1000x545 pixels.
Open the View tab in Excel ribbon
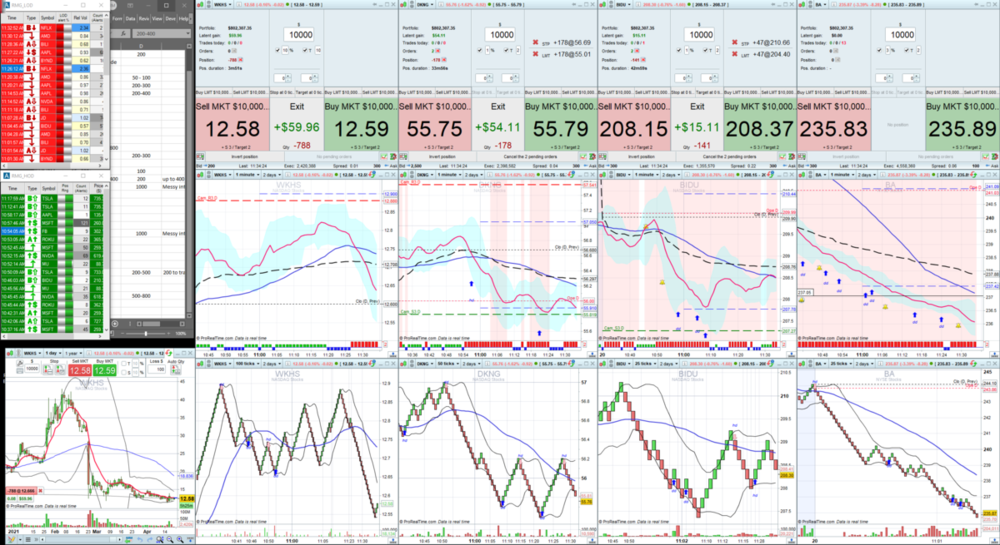pos(159,18)
